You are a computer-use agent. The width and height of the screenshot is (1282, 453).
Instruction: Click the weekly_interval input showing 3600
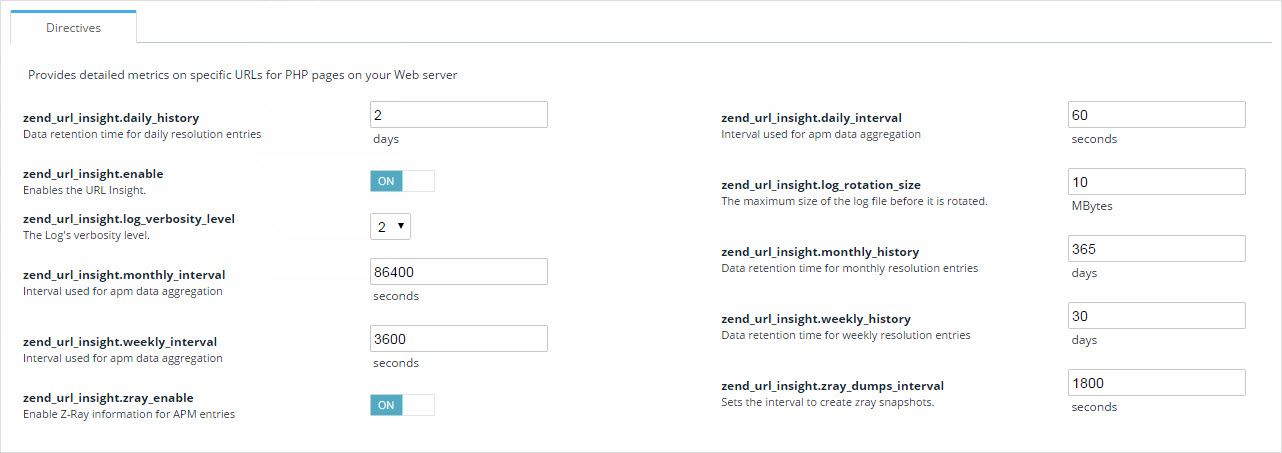459,339
